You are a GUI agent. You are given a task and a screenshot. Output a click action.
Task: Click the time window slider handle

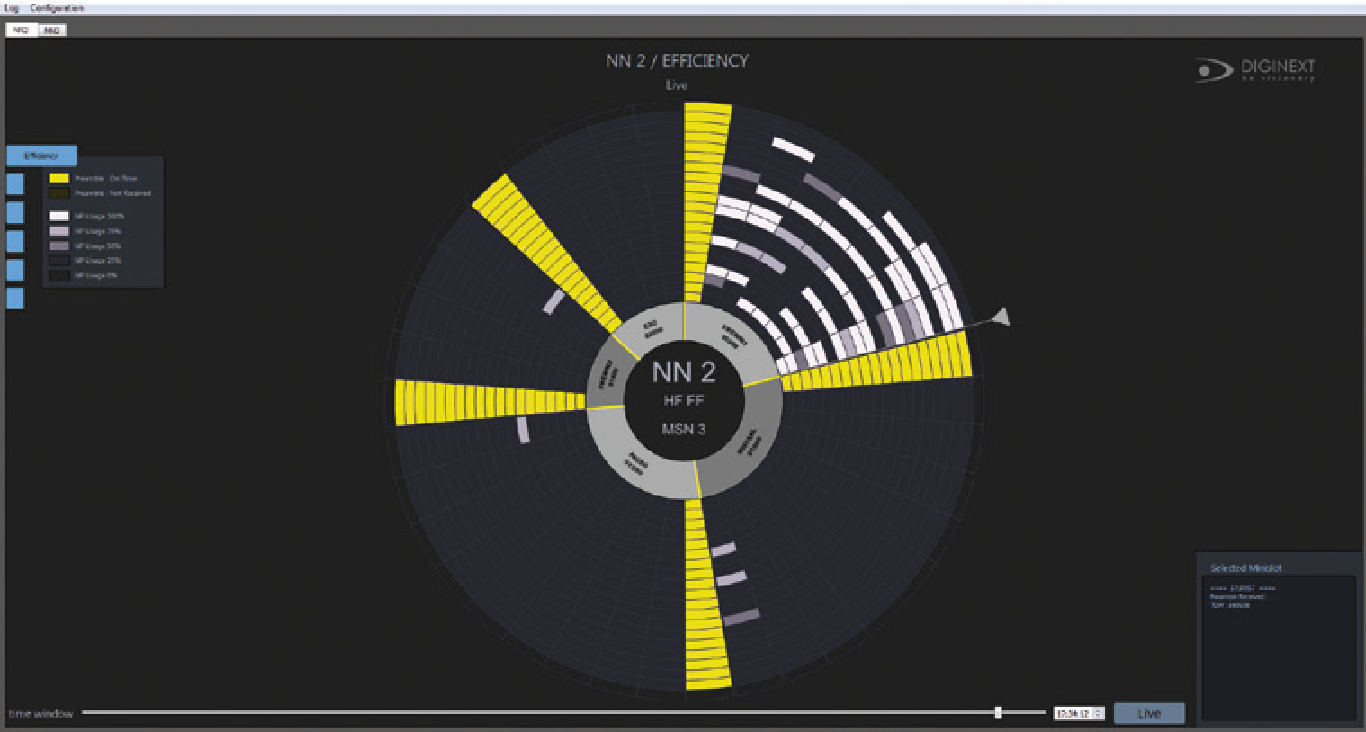(x=998, y=712)
